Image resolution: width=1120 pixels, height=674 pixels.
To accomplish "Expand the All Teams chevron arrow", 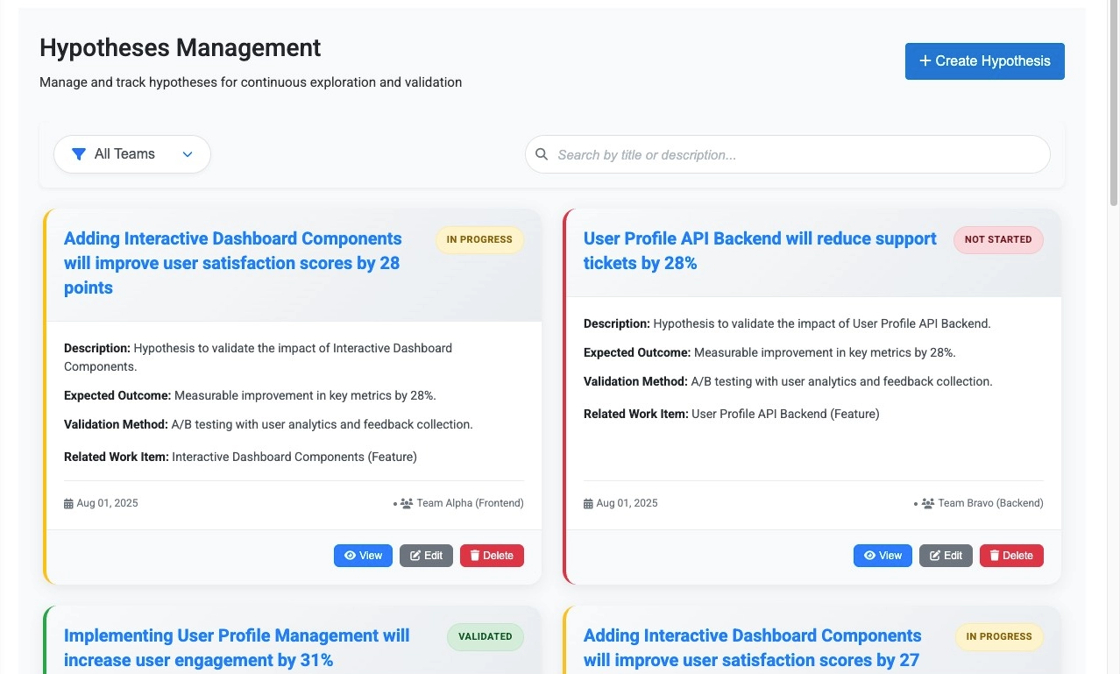I will (187, 154).
